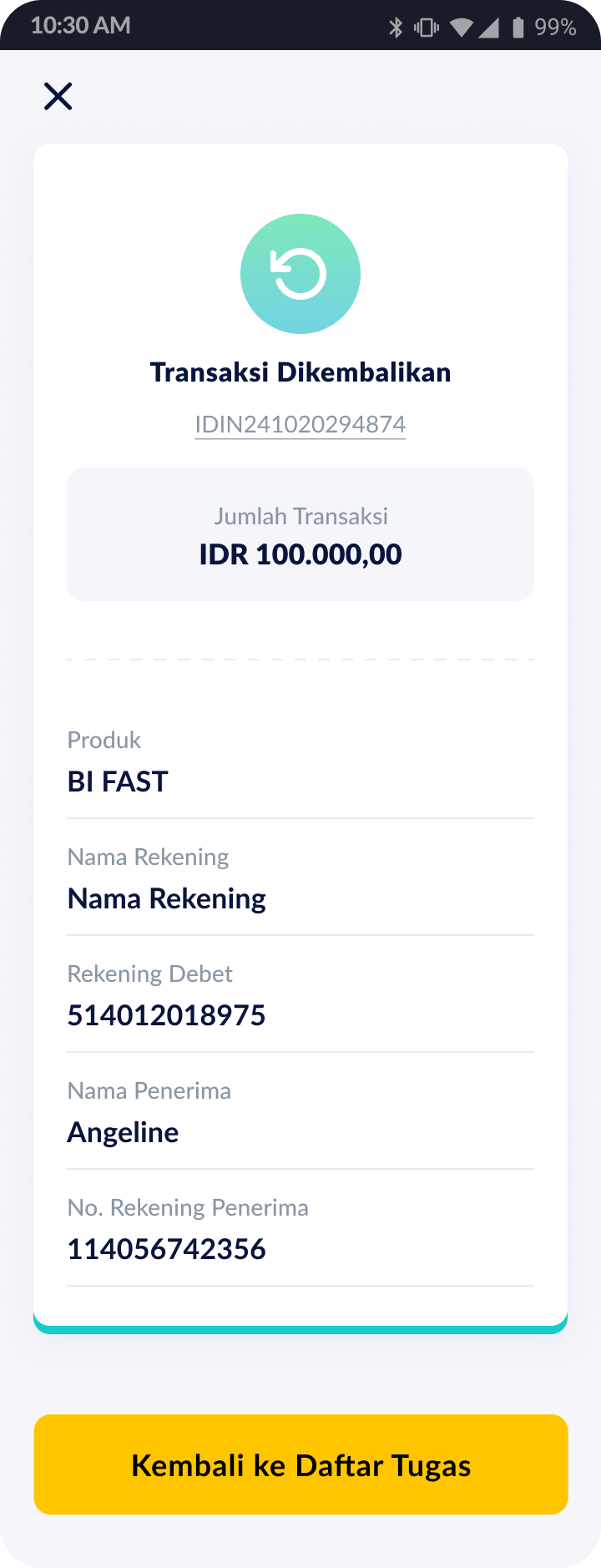Tap the Wi-Fi signal status icon
Viewport: 601px width, 1568px height.
point(462,28)
